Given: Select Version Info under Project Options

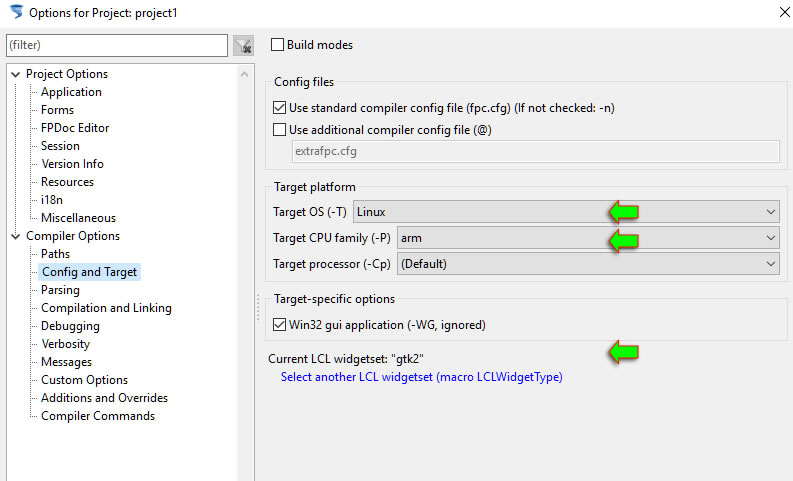Looking at the screenshot, I should (72, 164).
